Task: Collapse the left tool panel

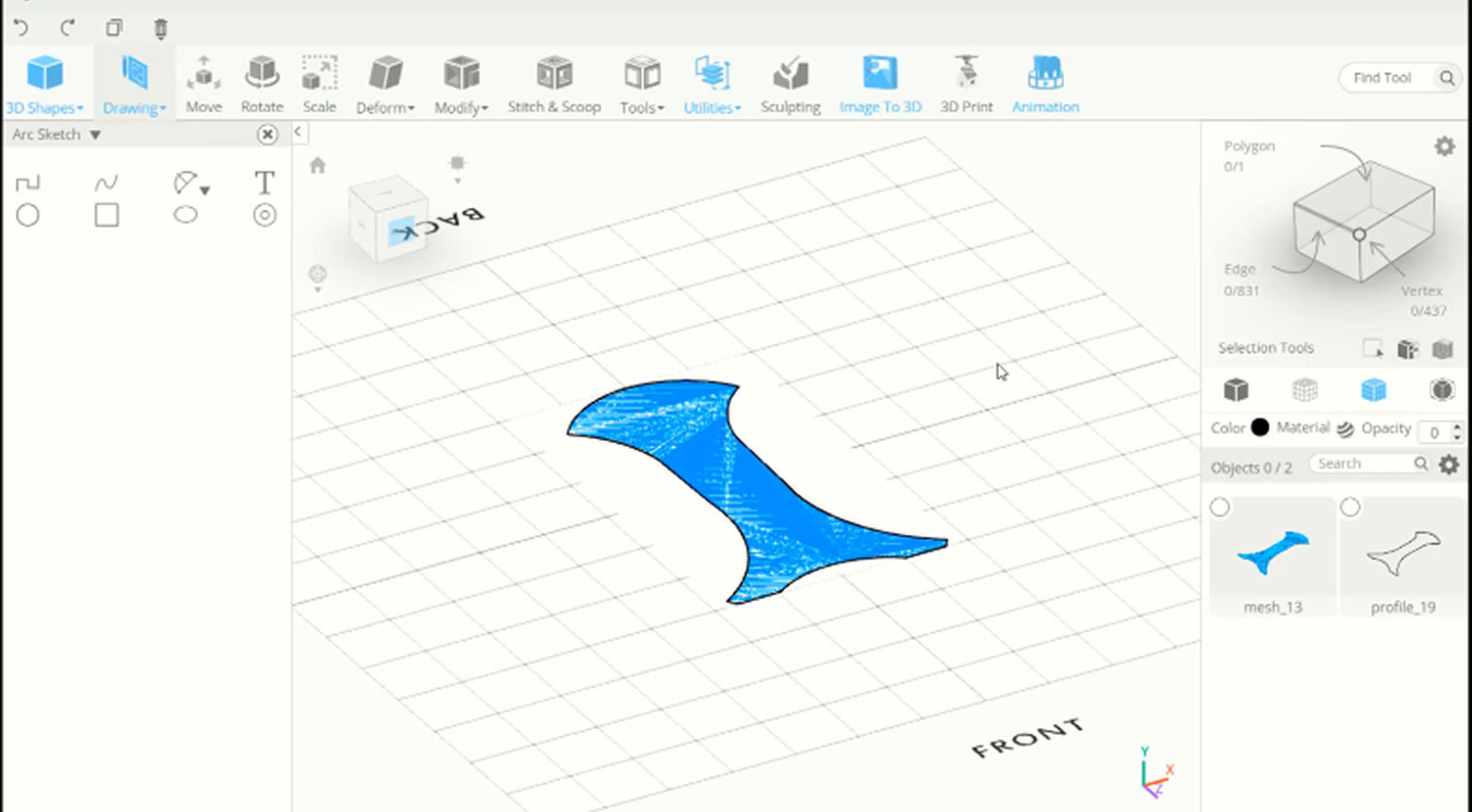Action: pyautogui.click(x=298, y=132)
